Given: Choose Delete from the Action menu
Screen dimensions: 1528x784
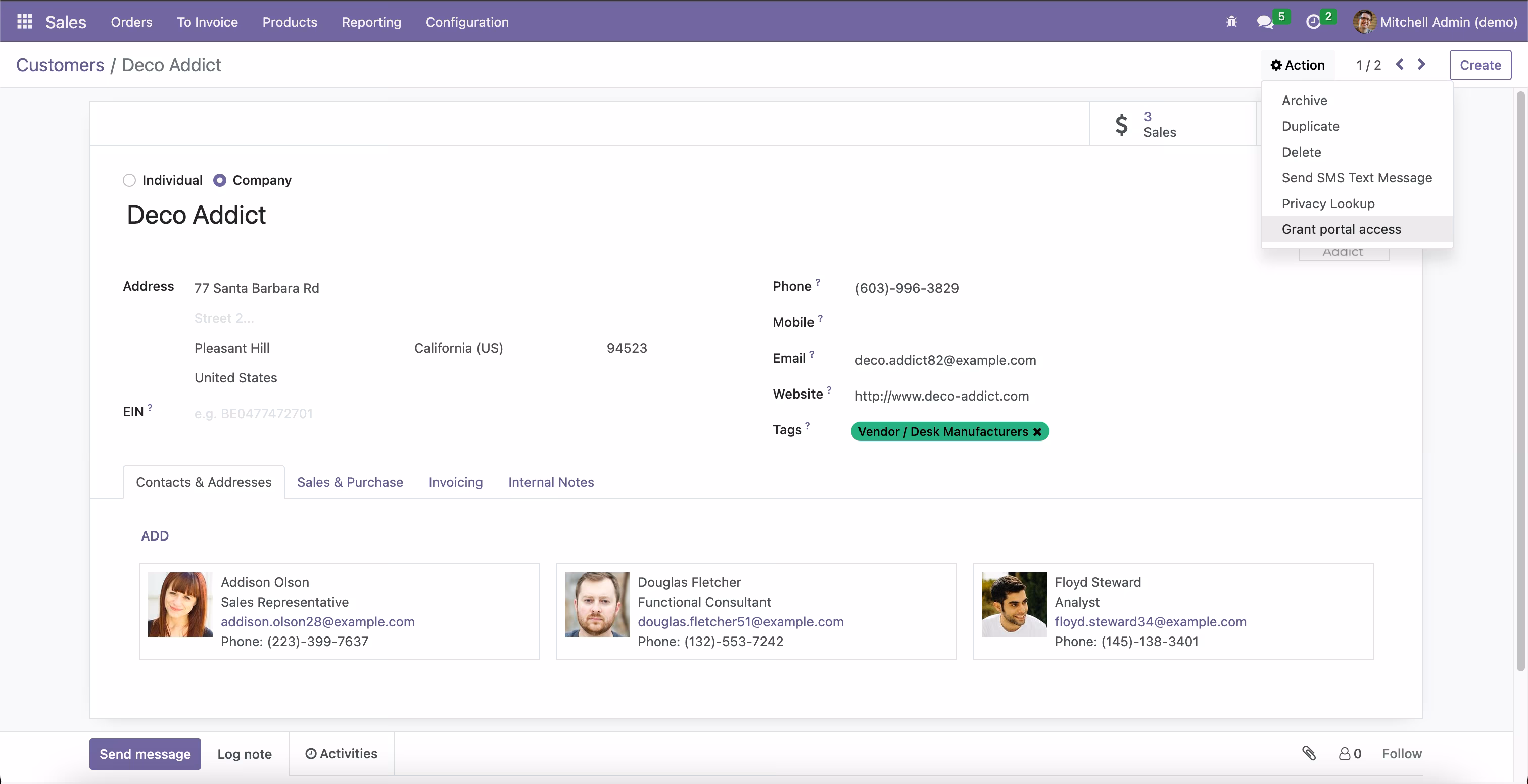Looking at the screenshot, I should 1357,152.
